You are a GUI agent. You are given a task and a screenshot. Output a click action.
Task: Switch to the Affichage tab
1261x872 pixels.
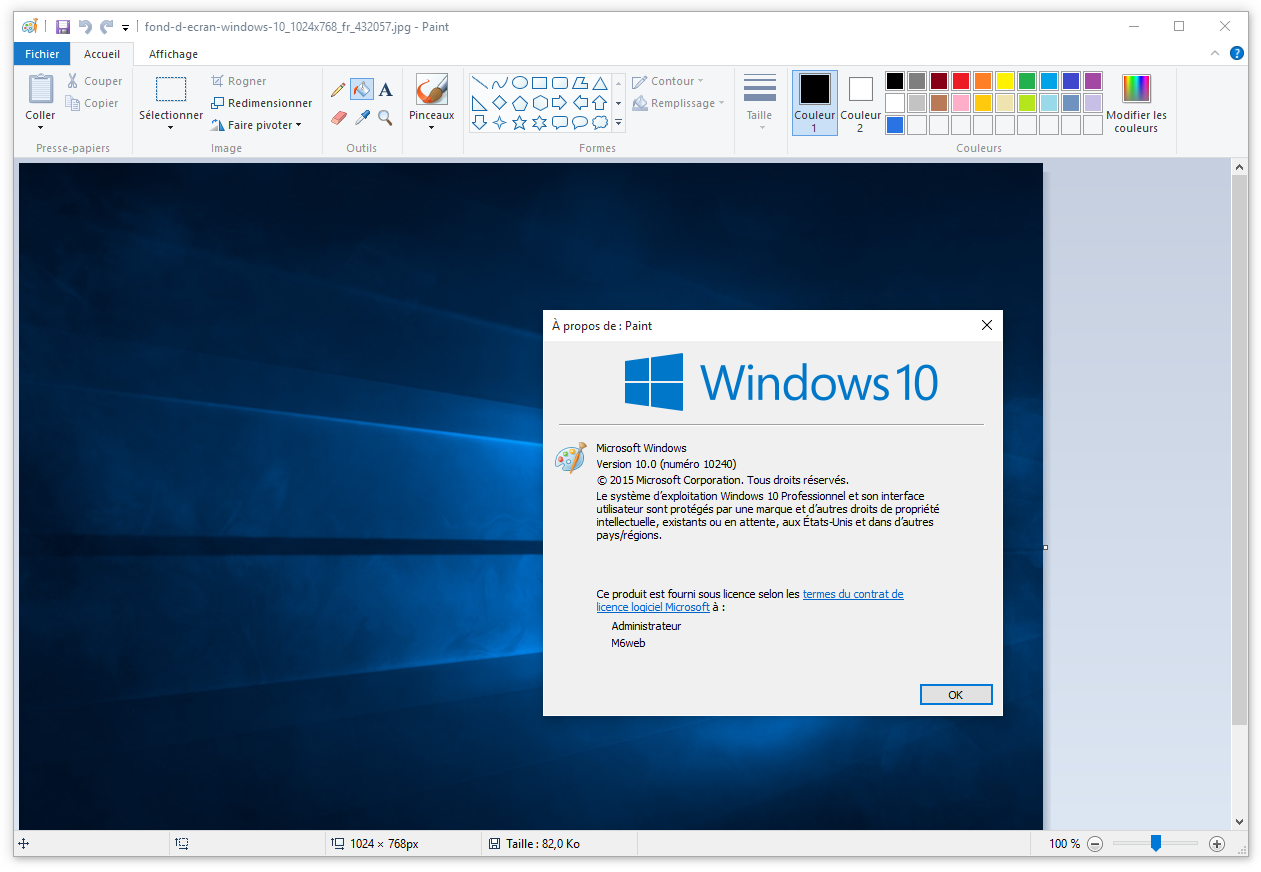tap(174, 54)
